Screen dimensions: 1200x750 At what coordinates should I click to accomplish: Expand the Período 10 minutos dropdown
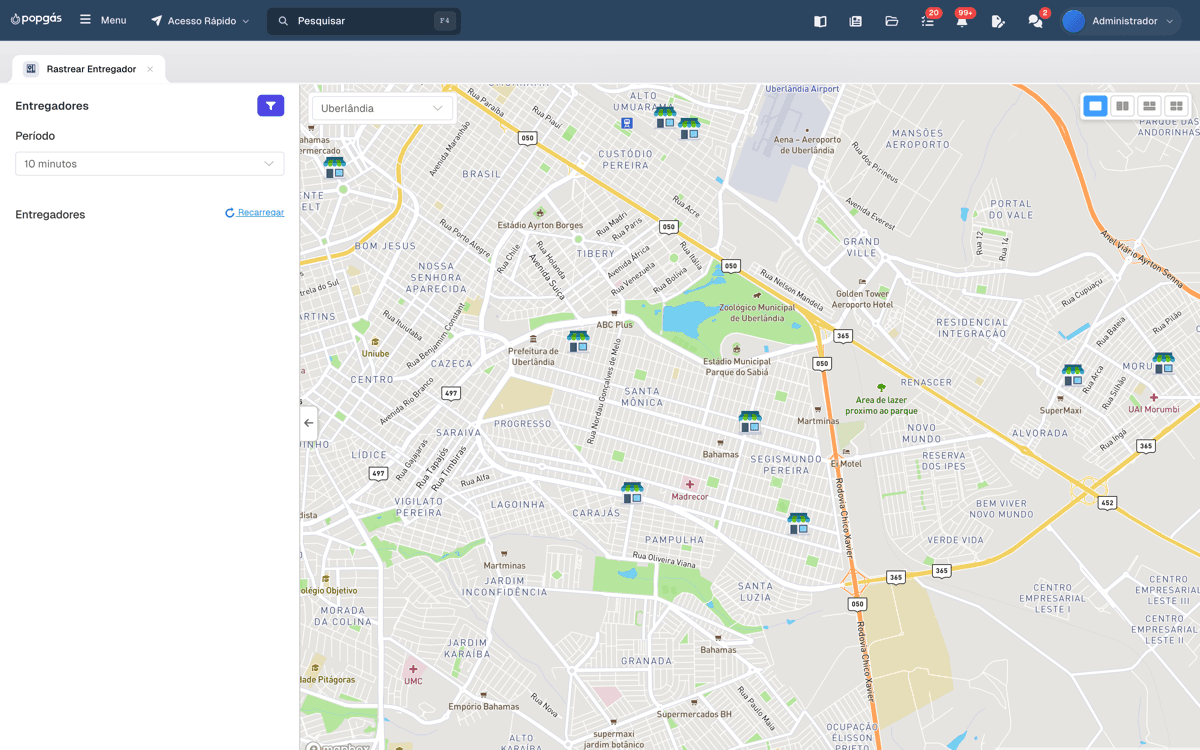point(150,164)
